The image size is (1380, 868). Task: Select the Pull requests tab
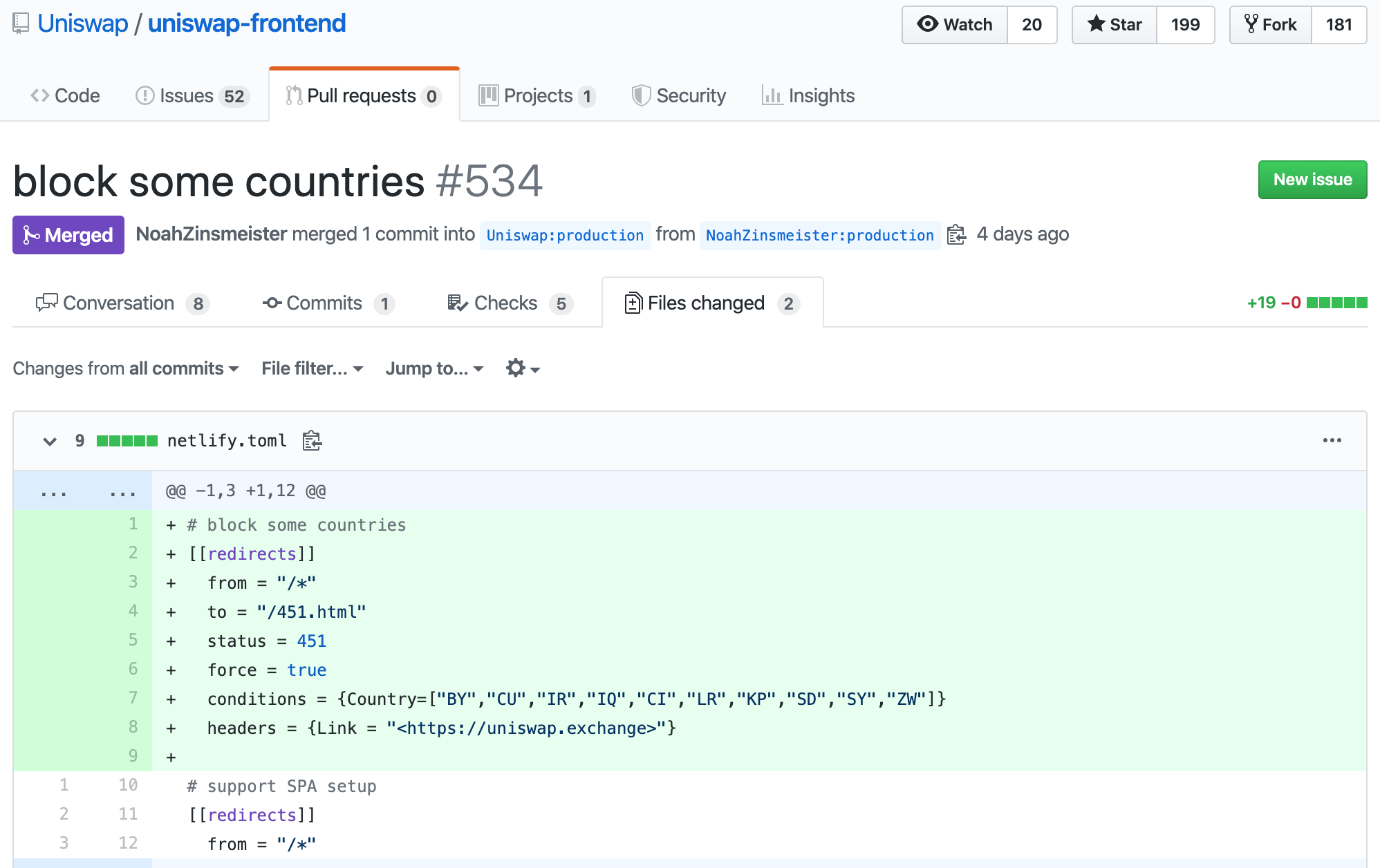coord(364,95)
